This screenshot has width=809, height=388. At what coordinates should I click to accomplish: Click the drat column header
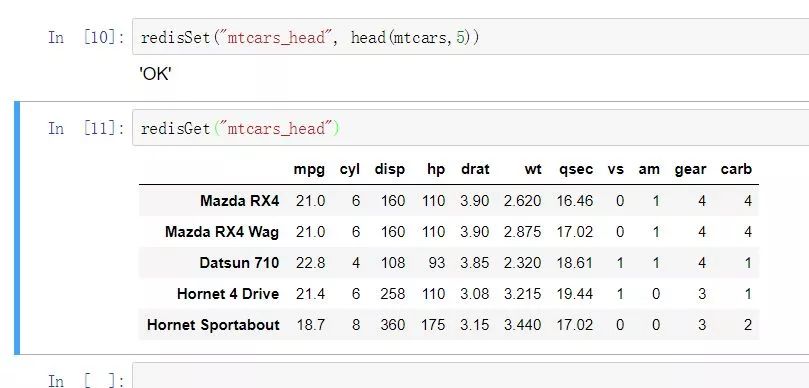click(475, 169)
